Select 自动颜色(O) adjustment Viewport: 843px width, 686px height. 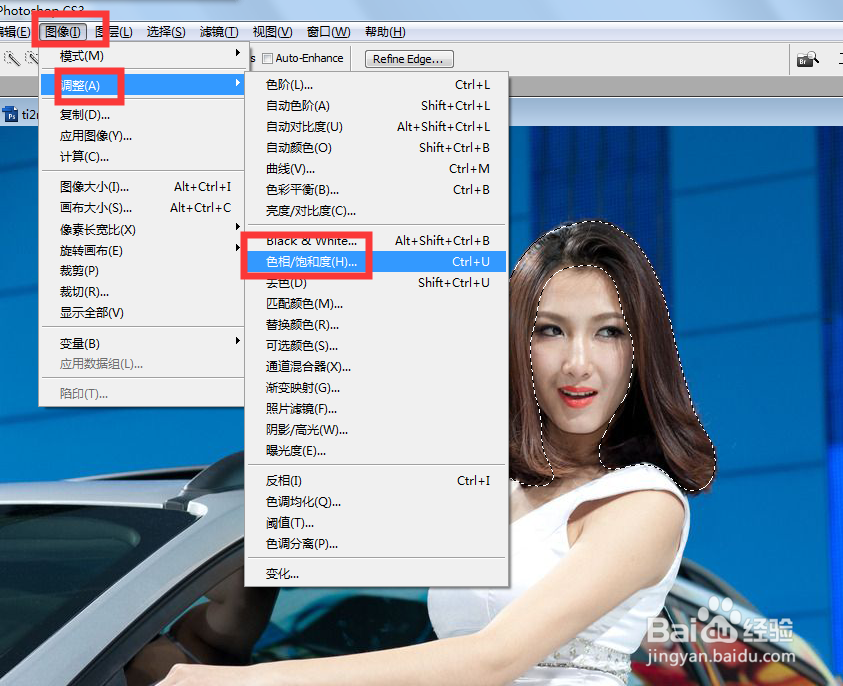[x=376, y=147]
